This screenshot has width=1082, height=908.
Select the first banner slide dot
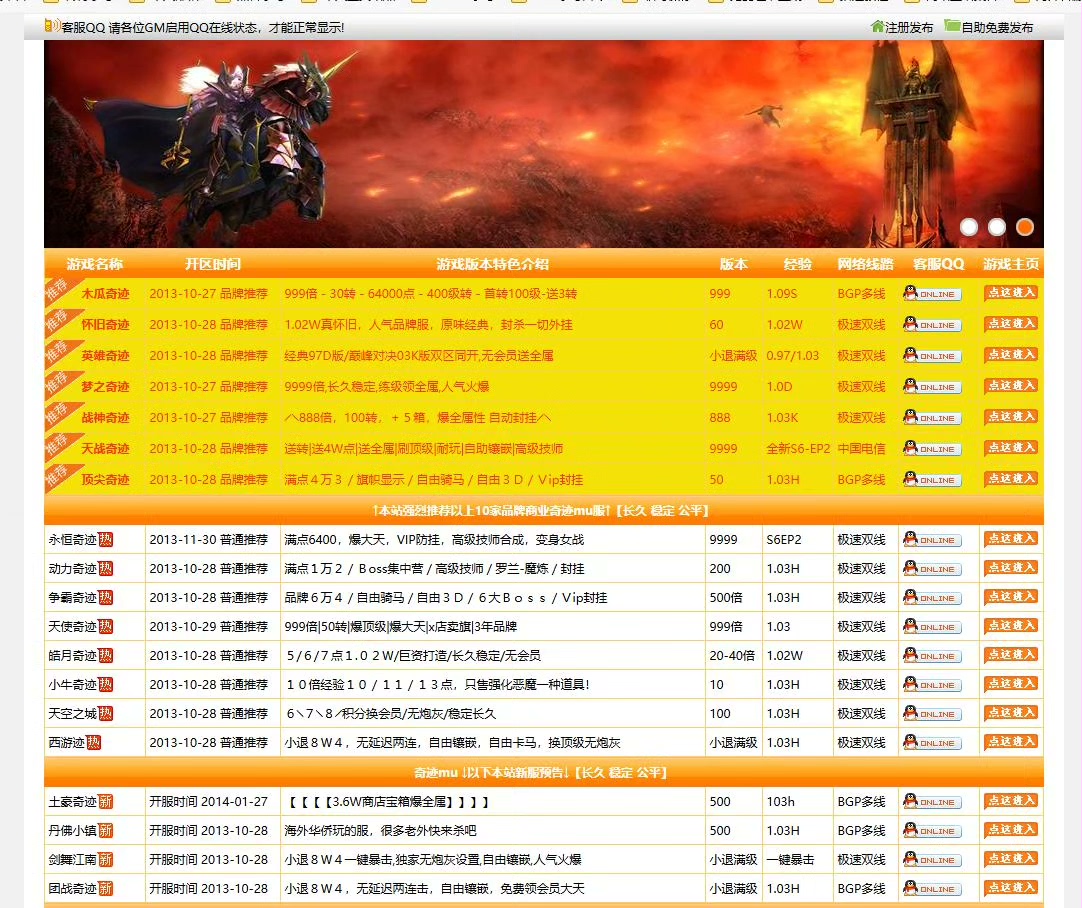point(969,227)
